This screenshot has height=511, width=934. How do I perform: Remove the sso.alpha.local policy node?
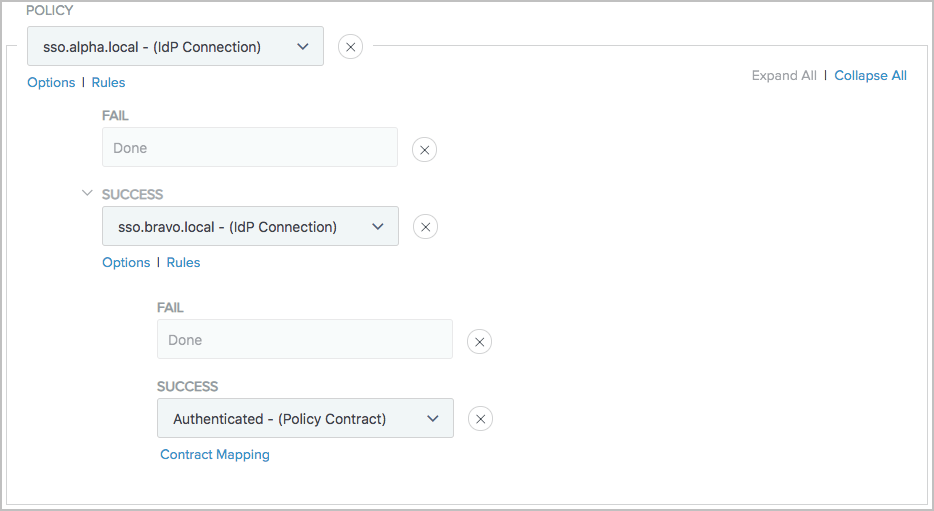350,47
